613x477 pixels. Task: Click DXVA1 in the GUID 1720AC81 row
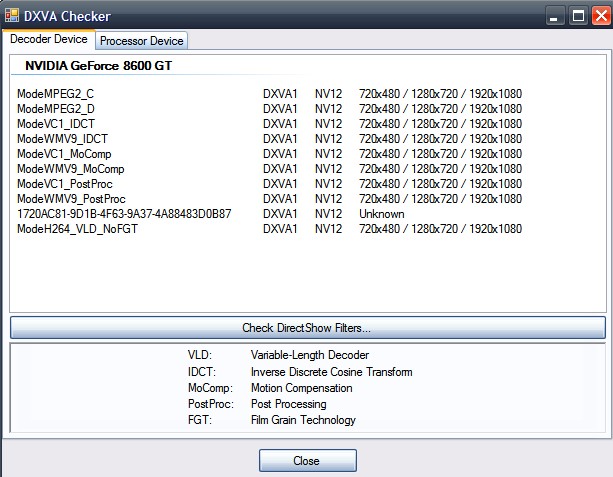pos(280,214)
